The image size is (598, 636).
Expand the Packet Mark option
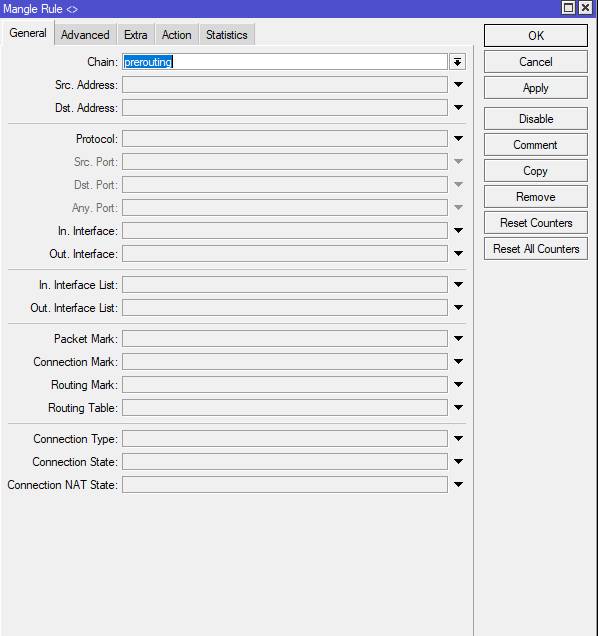(458, 339)
